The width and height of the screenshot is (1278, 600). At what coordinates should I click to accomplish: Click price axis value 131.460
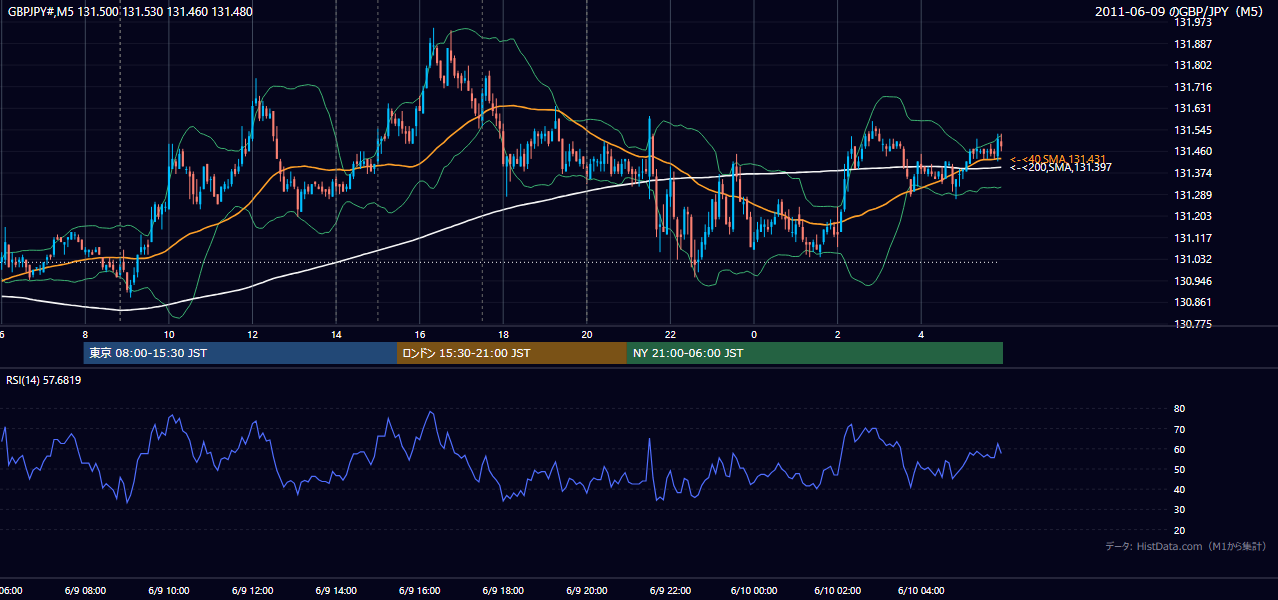pyautogui.click(x=1193, y=151)
